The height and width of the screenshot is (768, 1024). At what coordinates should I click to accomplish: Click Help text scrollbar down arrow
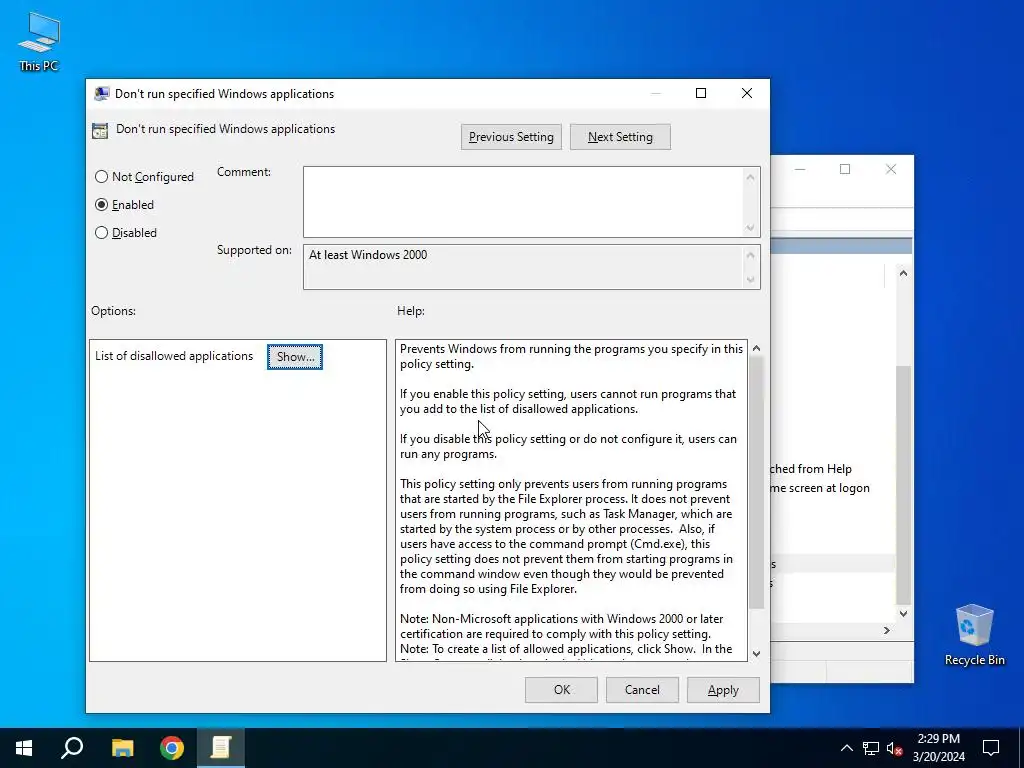click(756, 654)
